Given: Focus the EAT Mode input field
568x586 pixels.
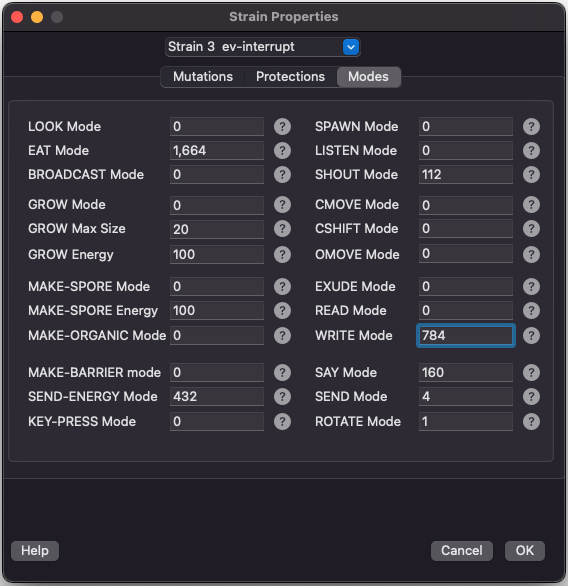Looking at the screenshot, I should (217, 151).
